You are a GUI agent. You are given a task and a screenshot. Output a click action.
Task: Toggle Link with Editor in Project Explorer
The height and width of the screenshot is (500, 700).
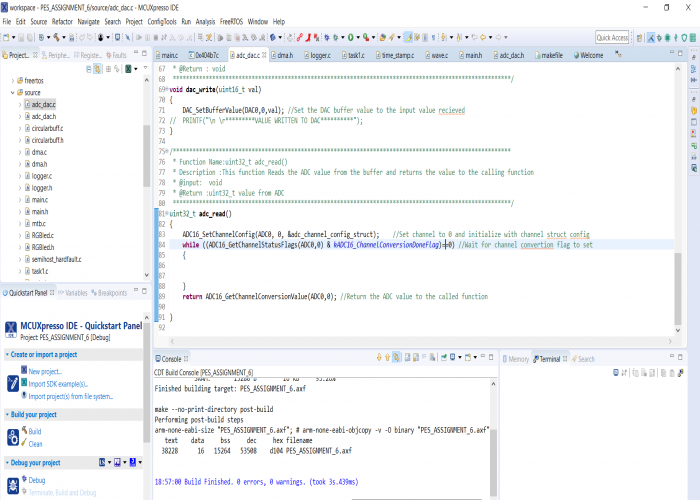tap(97, 69)
